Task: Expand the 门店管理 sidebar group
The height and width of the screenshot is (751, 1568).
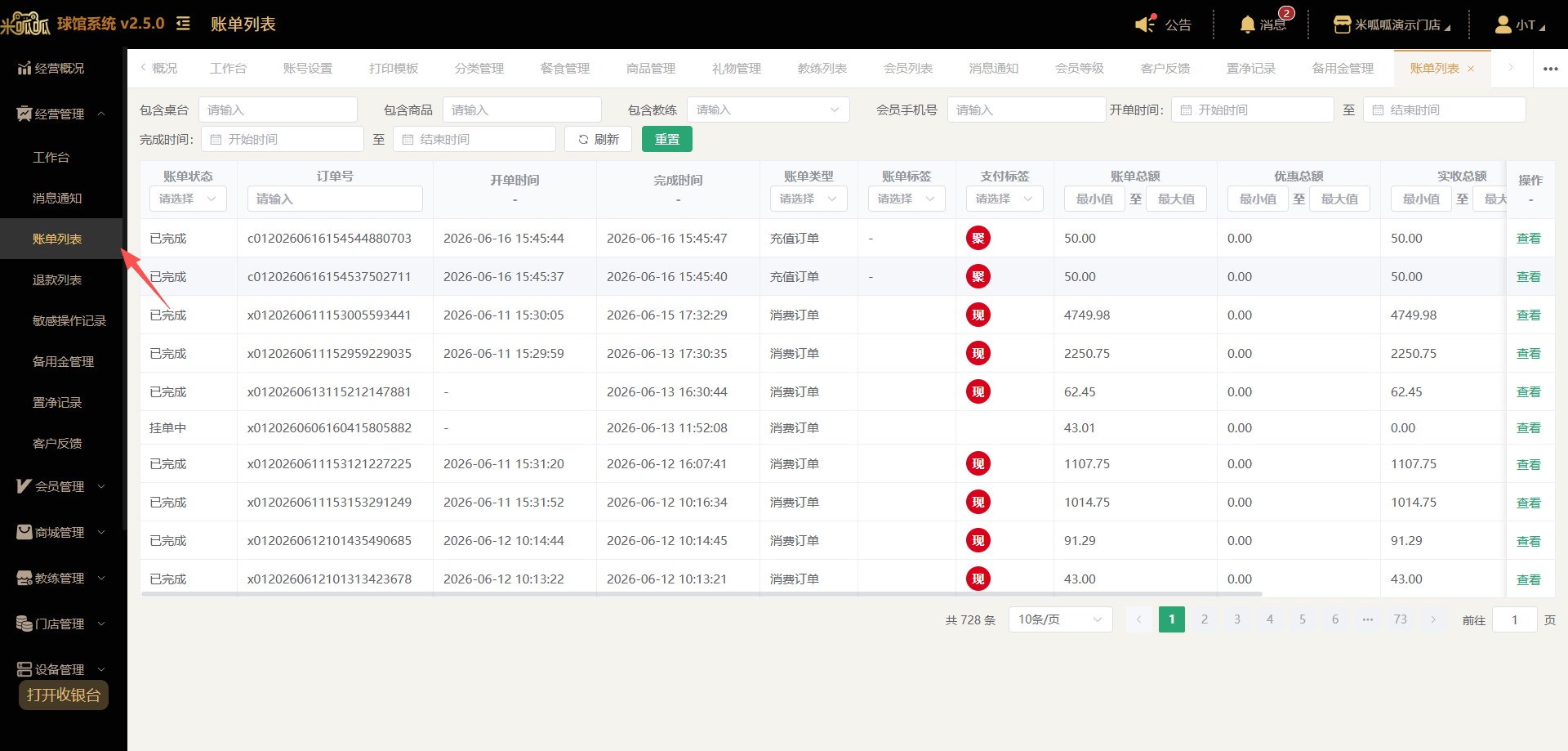Action: click(61, 624)
